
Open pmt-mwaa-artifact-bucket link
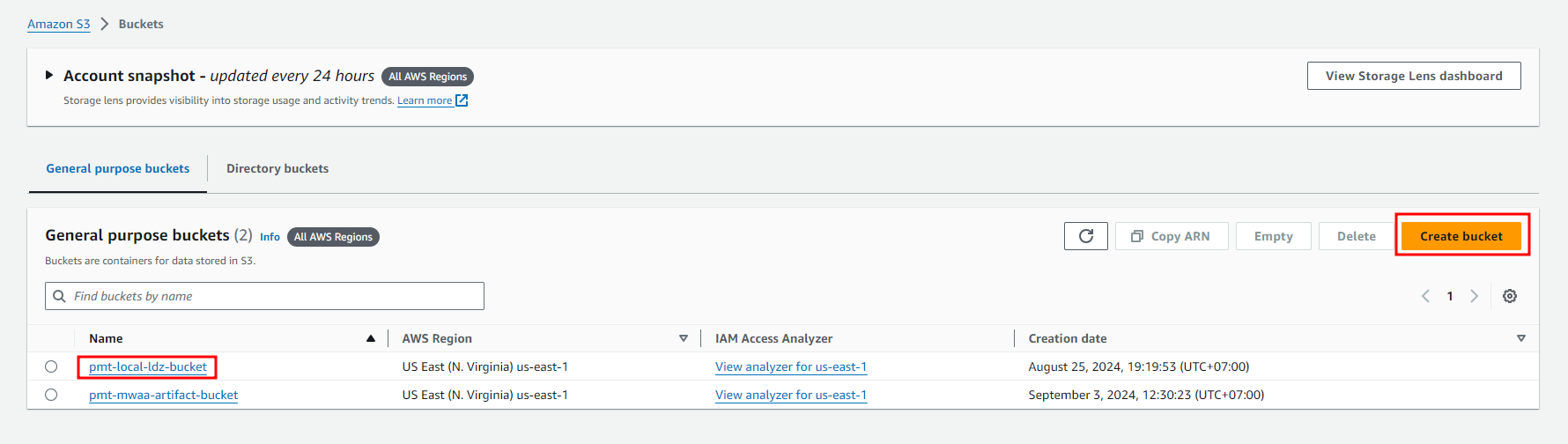tap(163, 395)
